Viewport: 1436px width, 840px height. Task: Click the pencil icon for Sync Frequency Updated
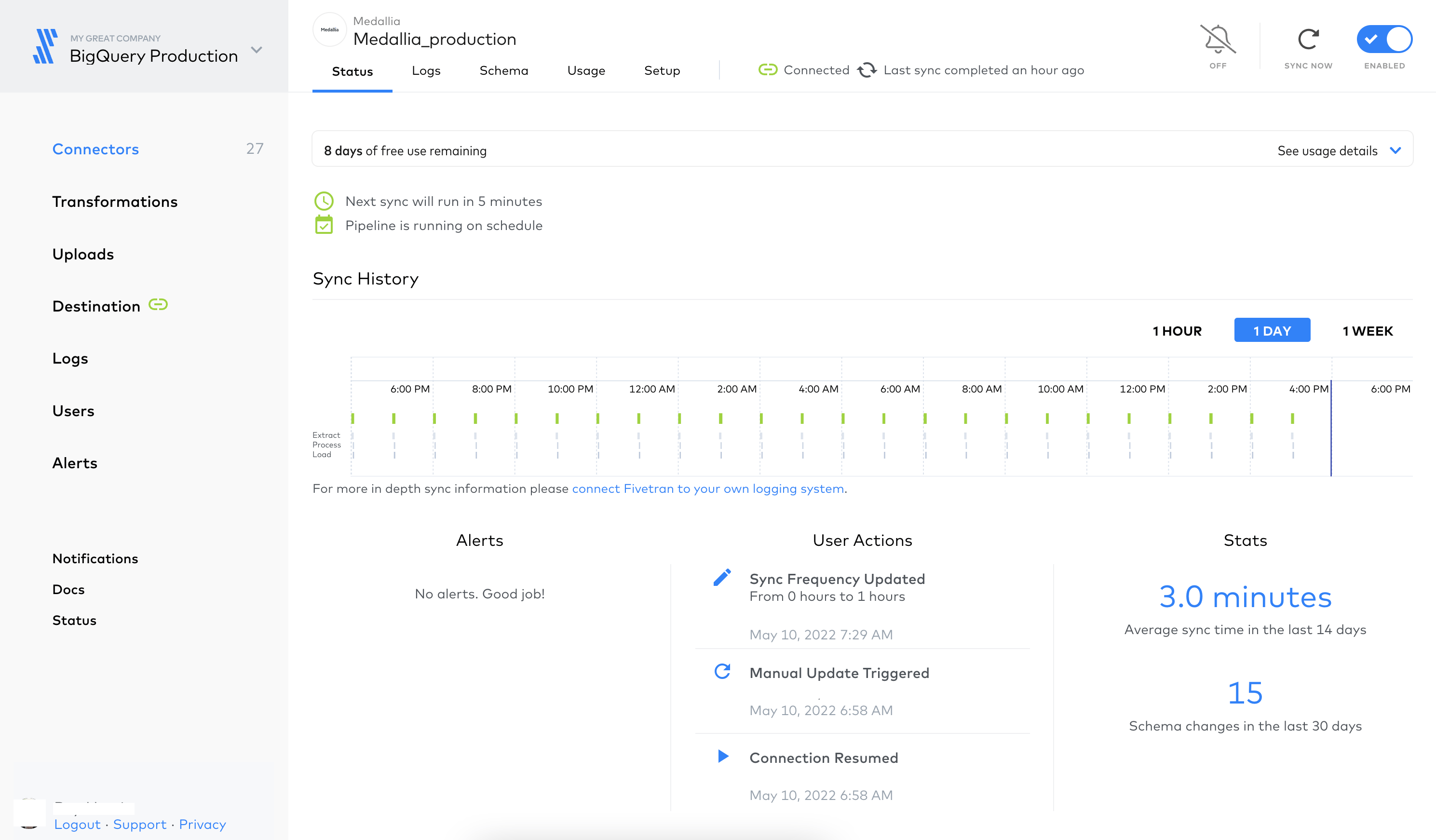[722, 577]
